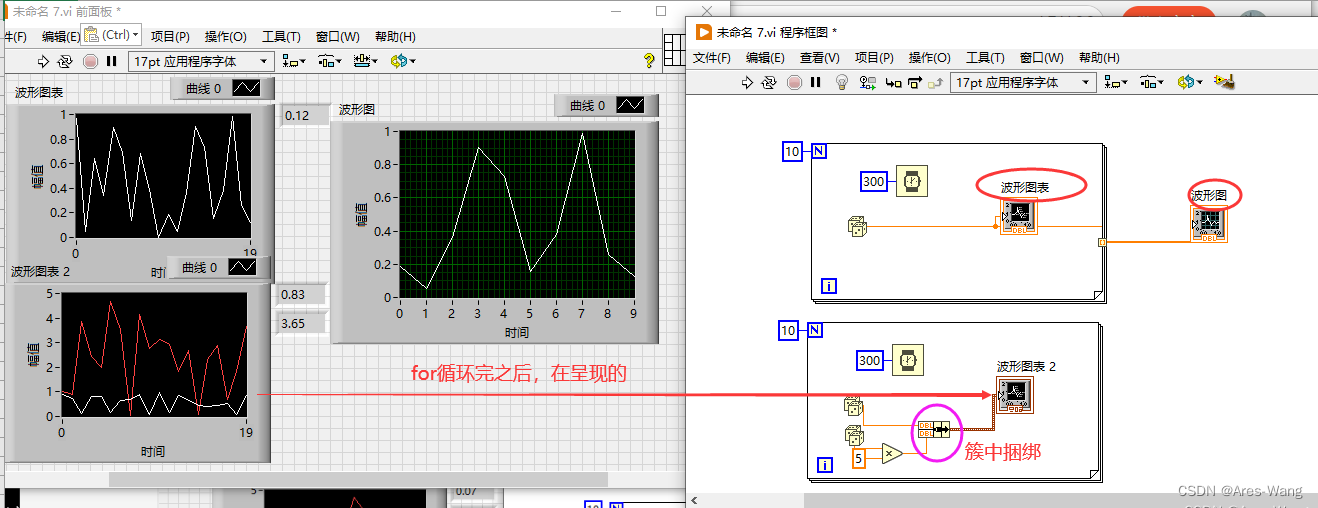Click upper loop count constant 10
Image resolution: width=1318 pixels, height=508 pixels.
[793, 151]
